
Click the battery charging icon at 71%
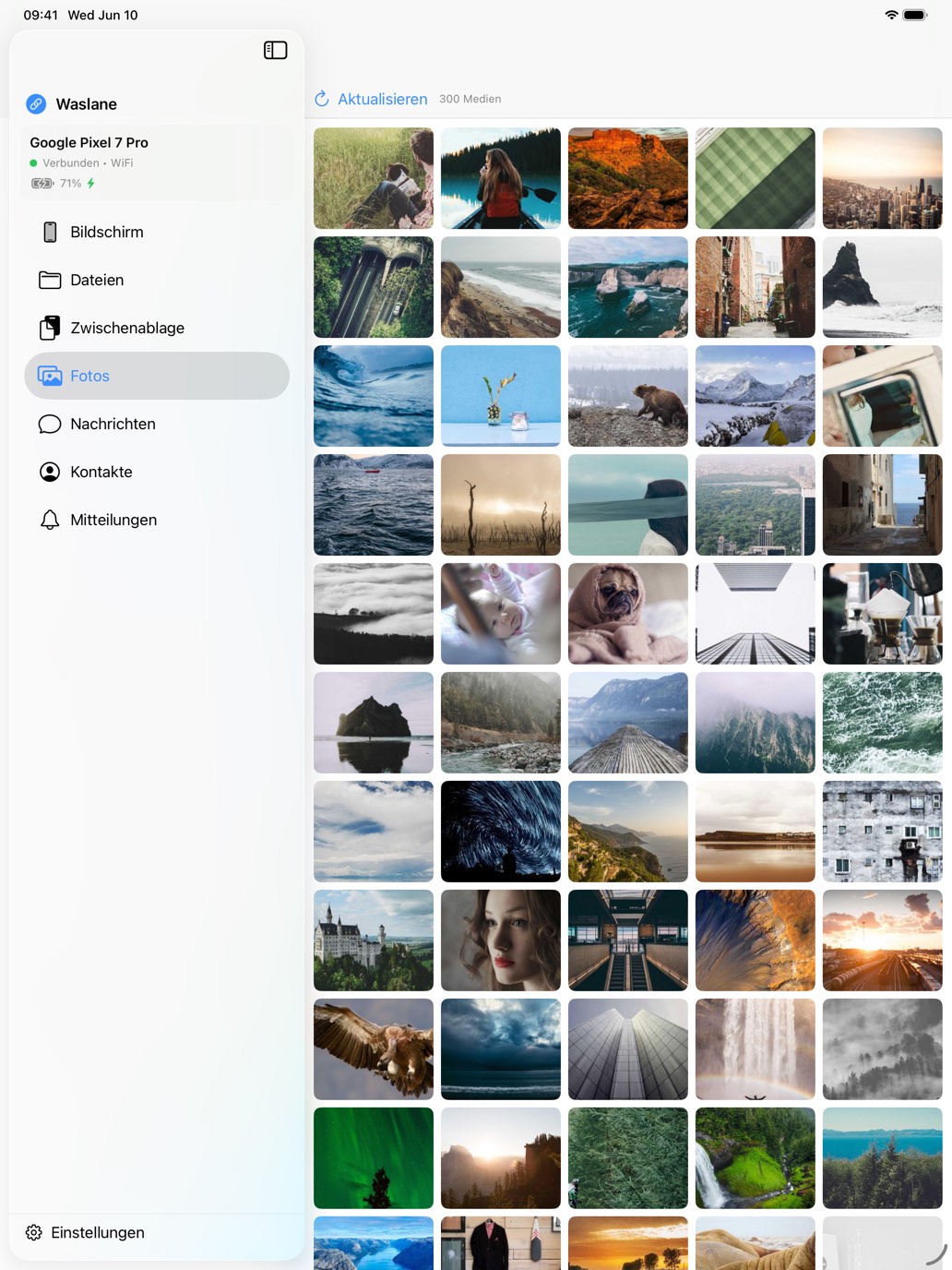click(x=42, y=183)
